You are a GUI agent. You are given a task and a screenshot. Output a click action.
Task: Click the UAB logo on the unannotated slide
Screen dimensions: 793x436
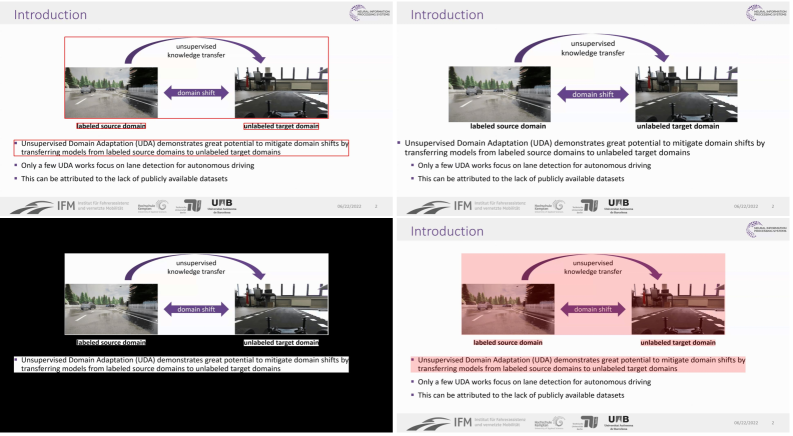[619, 206]
